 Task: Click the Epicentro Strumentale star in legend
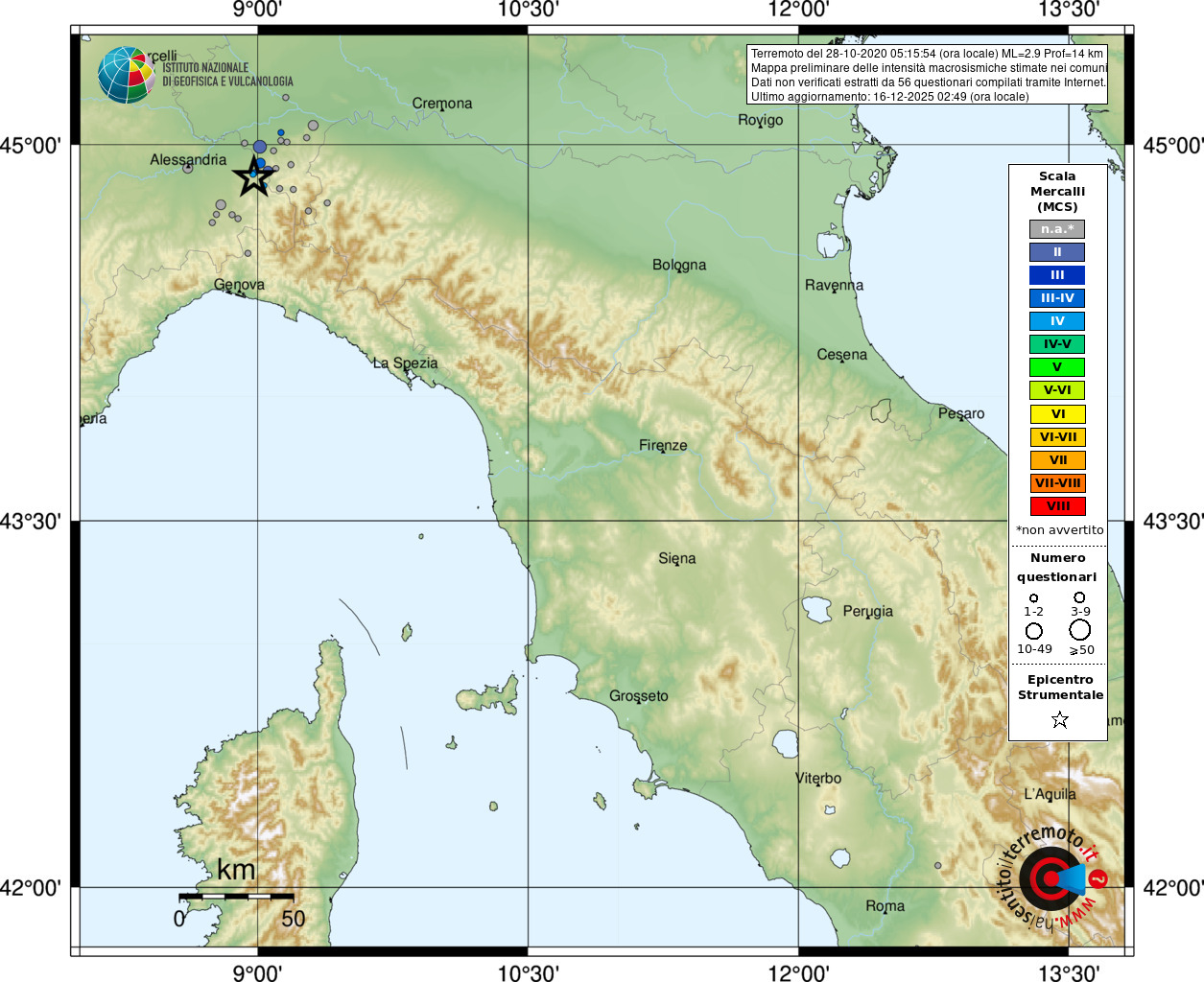pos(1059,719)
